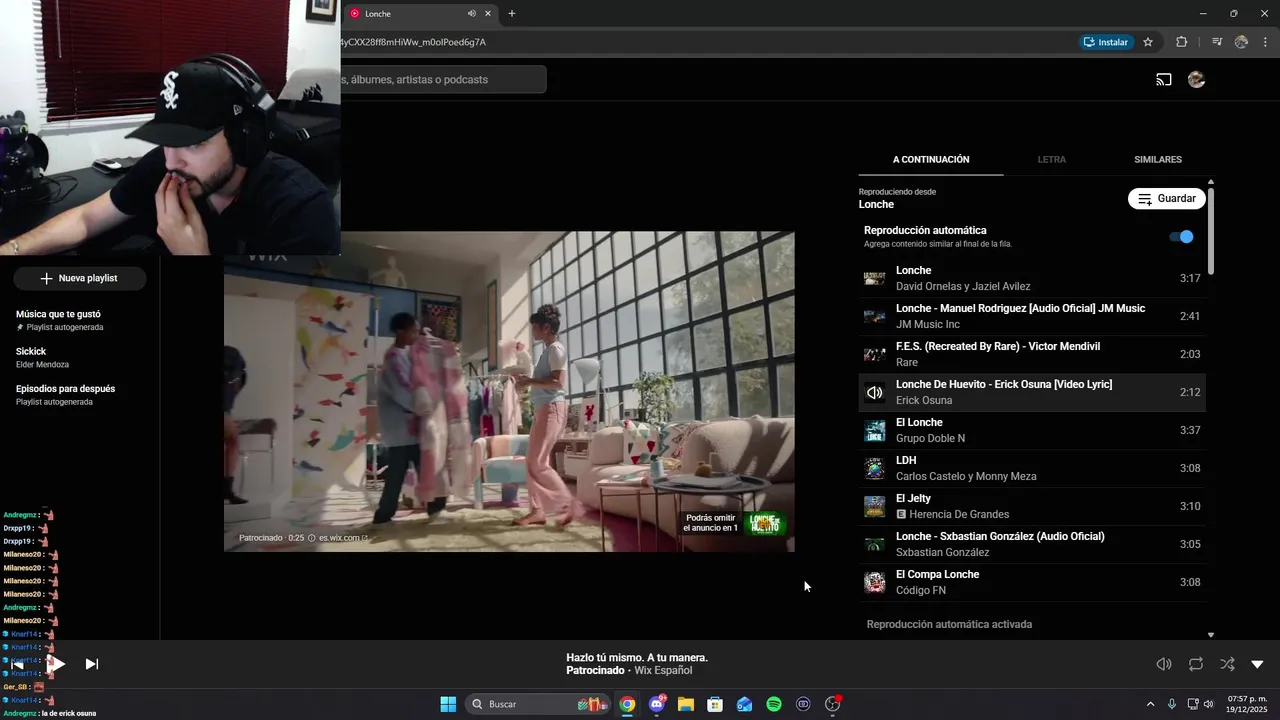Click the Cast to device icon
The image size is (1280, 720).
[x=1164, y=80]
